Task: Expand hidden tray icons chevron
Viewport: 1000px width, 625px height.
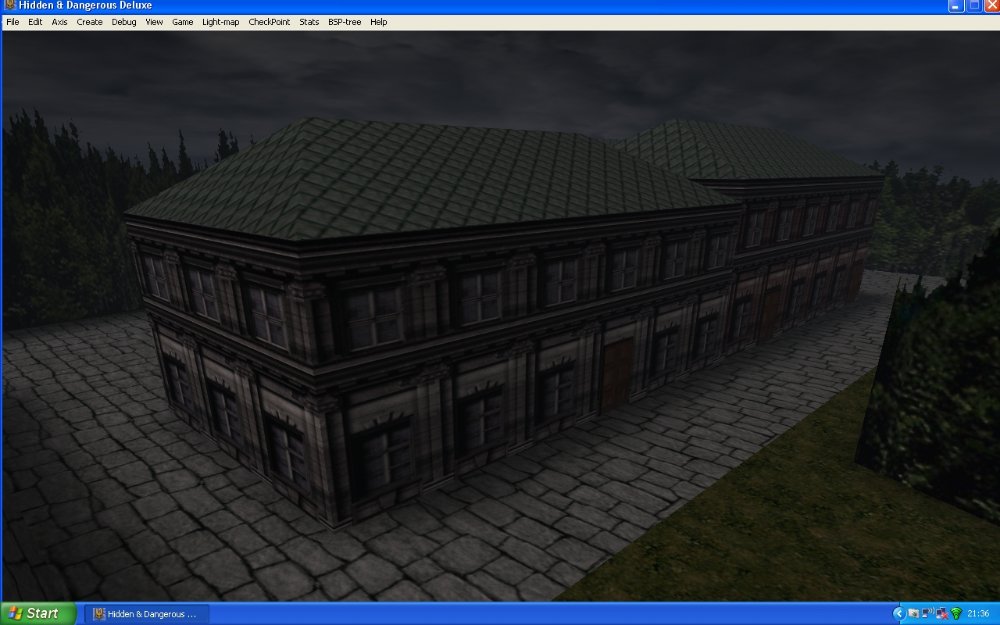Action: click(899, 614)
